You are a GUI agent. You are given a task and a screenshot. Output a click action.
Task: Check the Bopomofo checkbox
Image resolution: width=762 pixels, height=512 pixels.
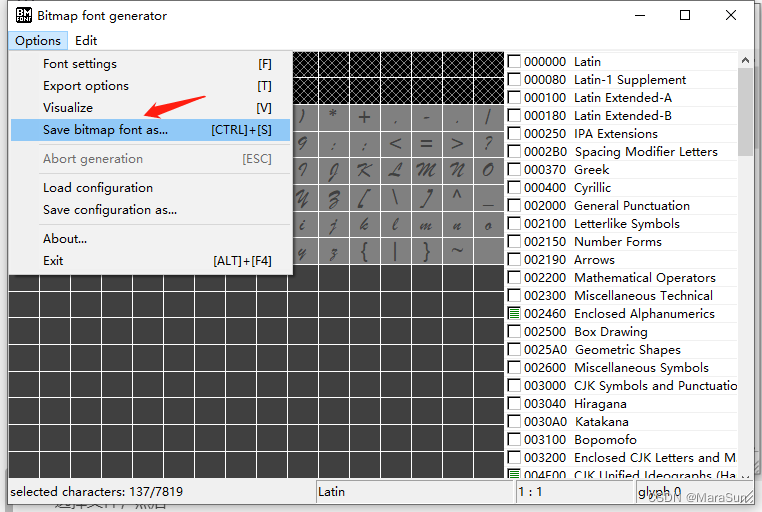click(x=514, y=439)
